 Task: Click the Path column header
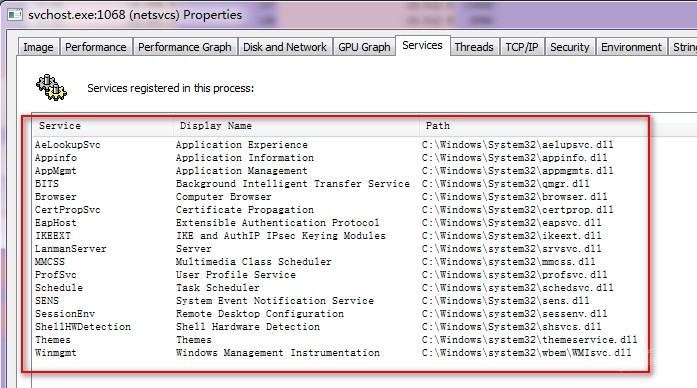(533, 126)
